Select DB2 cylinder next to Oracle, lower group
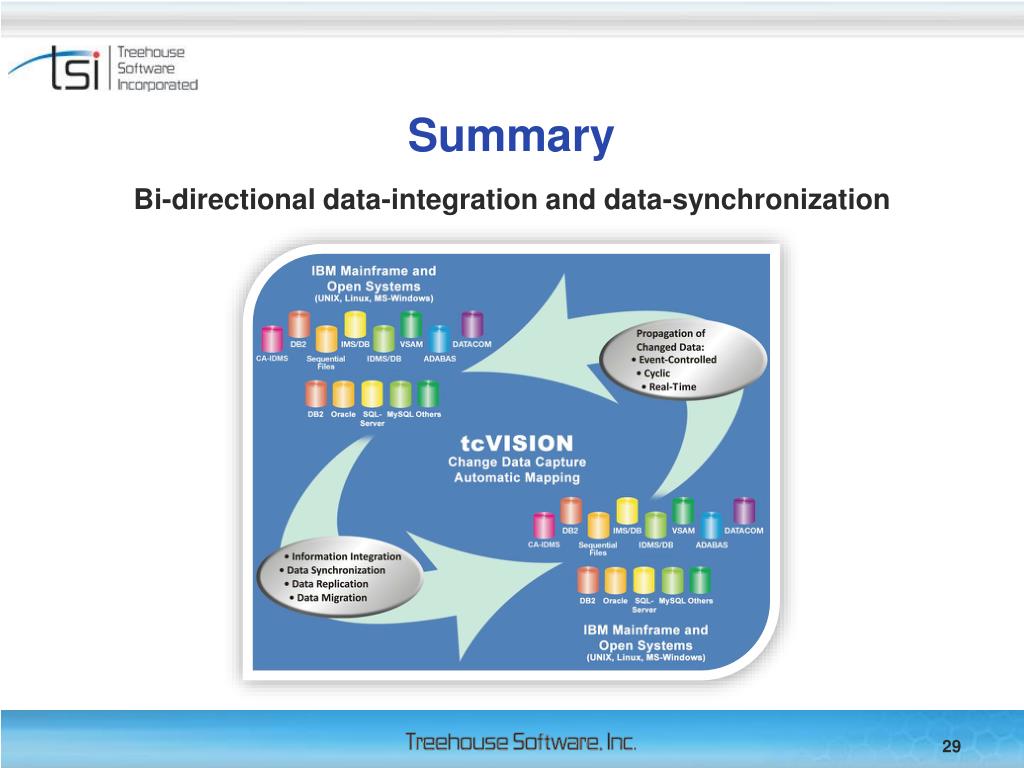The height and width of the screenshot is (768, 1024). 588,581
